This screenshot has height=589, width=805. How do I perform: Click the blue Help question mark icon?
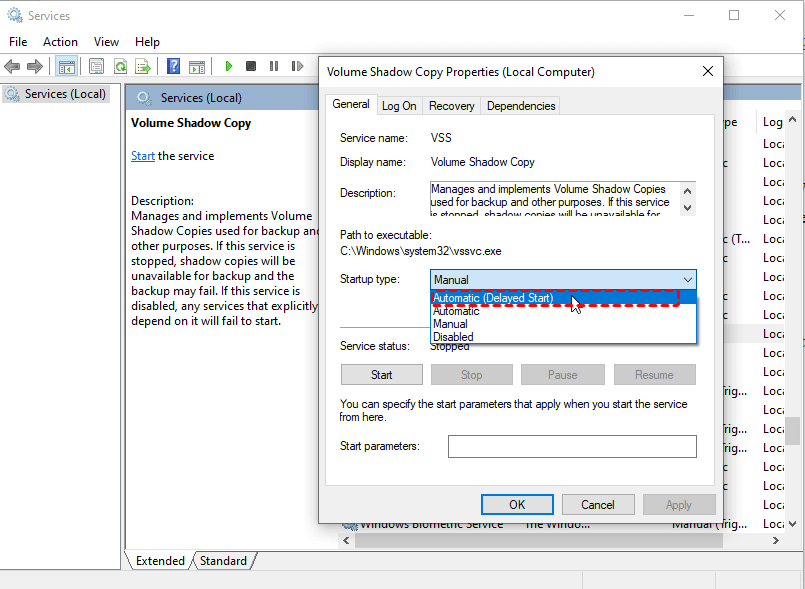tap(173, 67)
